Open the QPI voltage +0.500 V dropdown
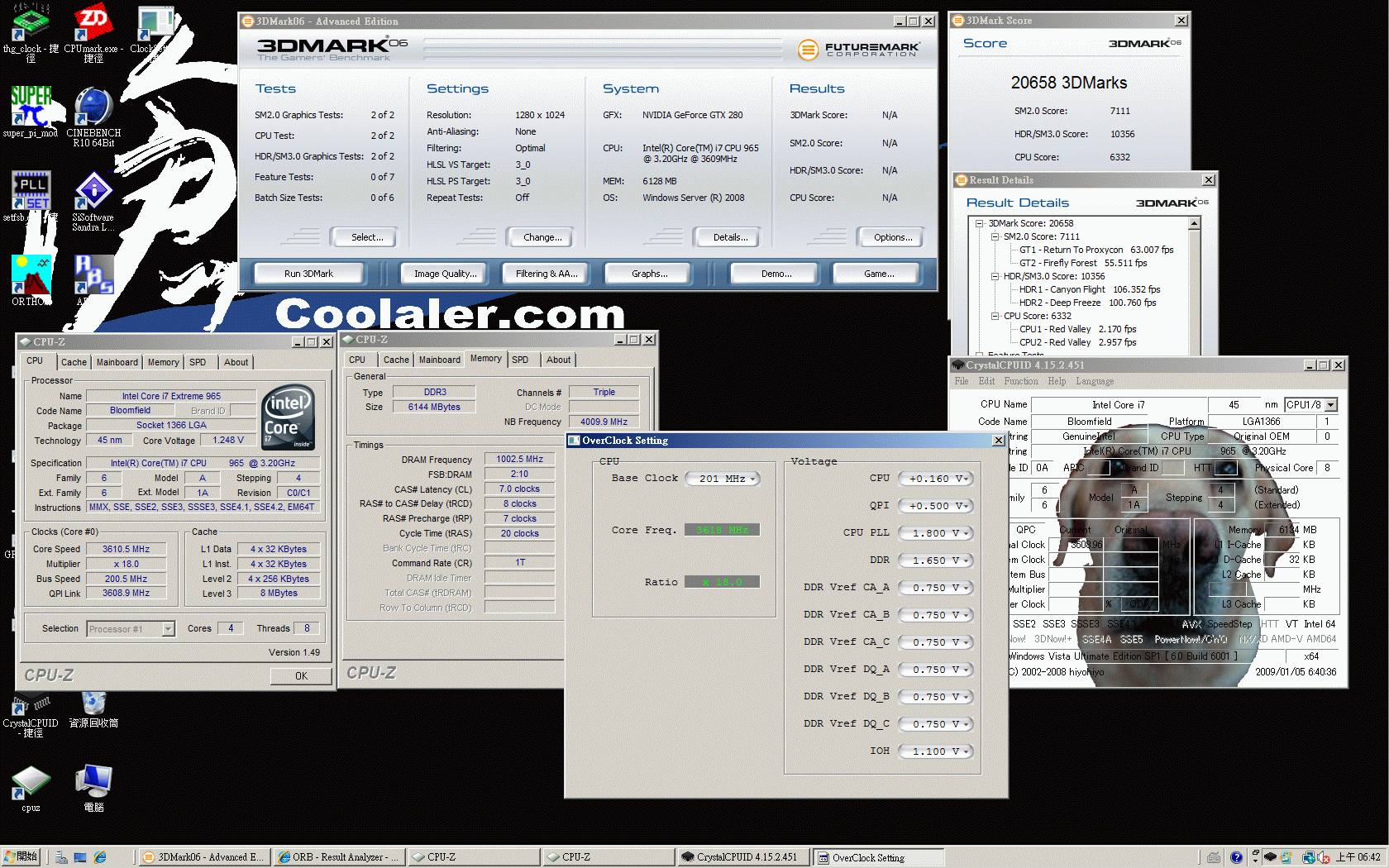The width and height of the screenshot is (1389, 868). [x=935, y=506]
